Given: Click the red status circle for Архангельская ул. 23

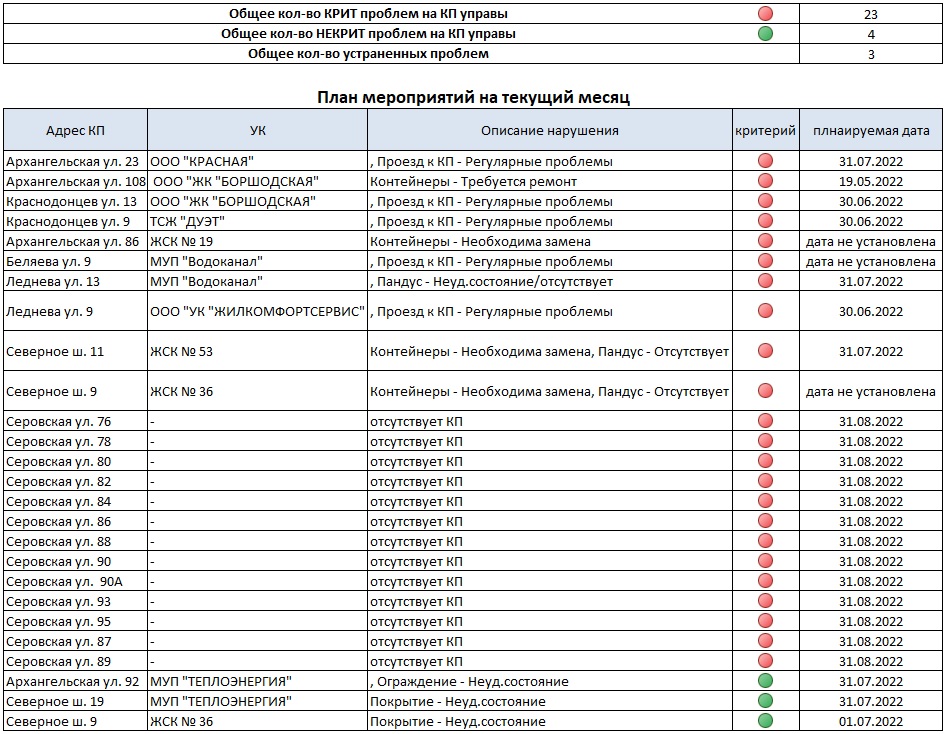Looking at the screenshot, I should point(765,161).
